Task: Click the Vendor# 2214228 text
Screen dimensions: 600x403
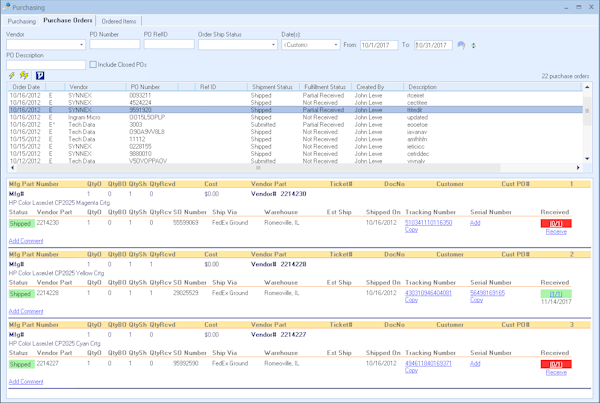Action: (x=279, y=264)
